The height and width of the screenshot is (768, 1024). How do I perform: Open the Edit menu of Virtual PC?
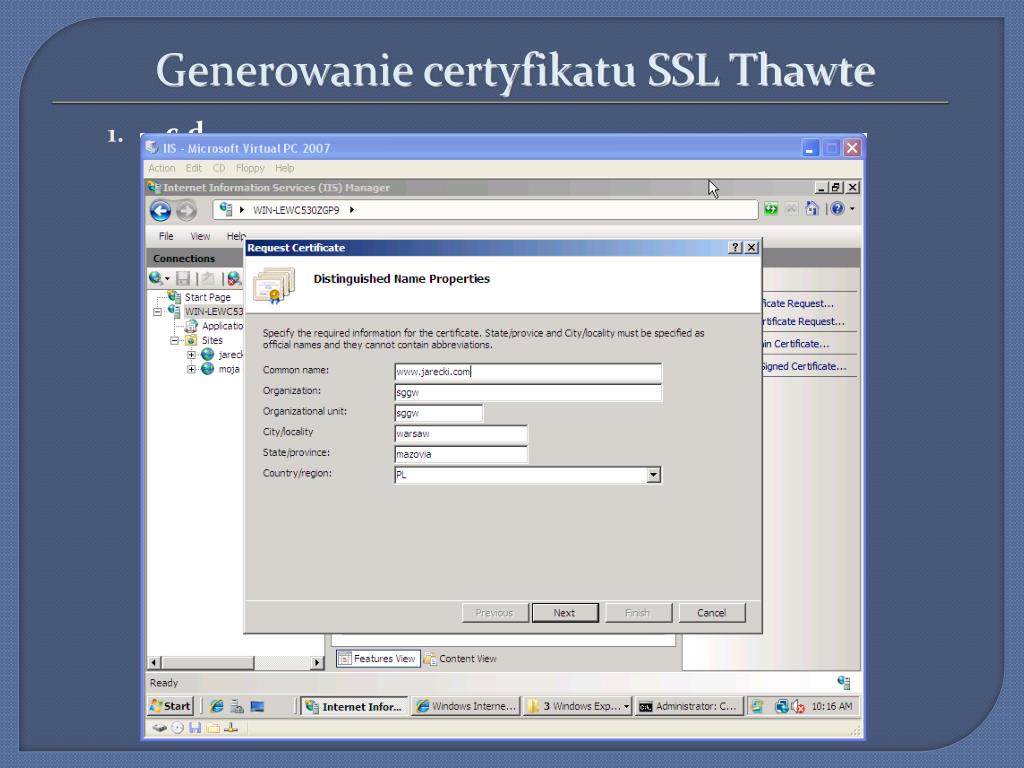click(x=194, y=168)
